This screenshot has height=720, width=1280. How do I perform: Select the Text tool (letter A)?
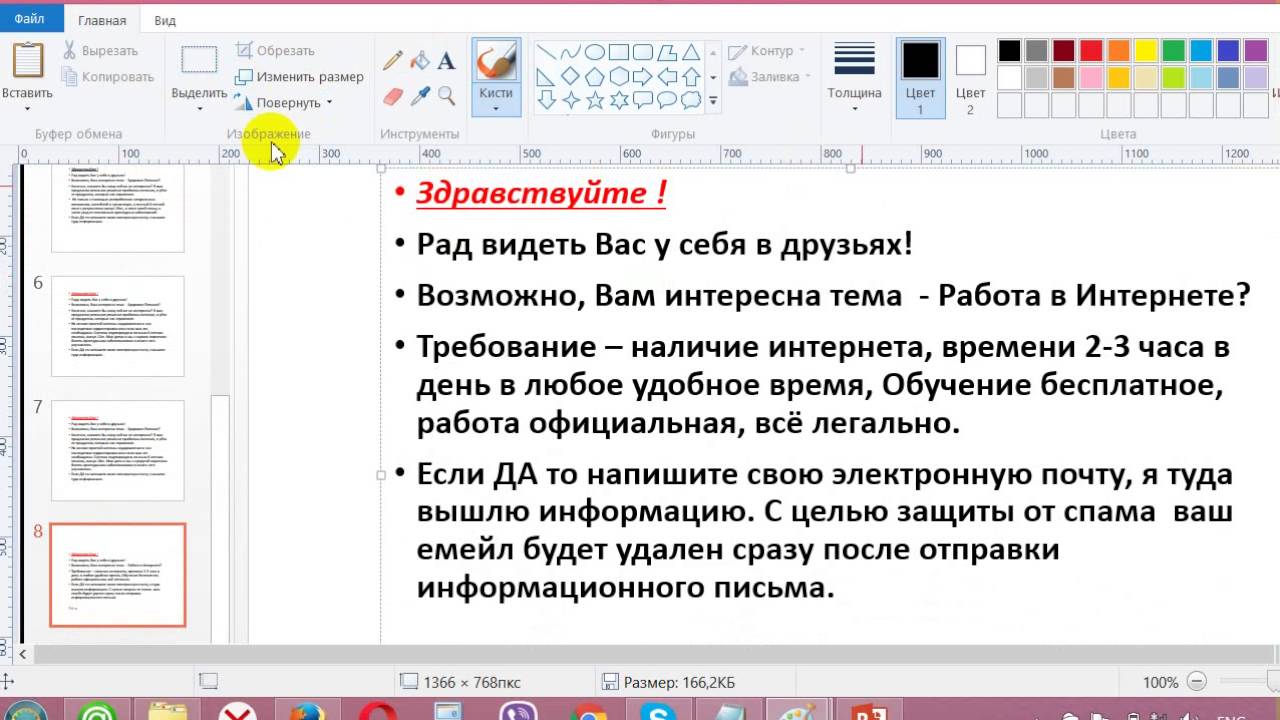(446, 61)
